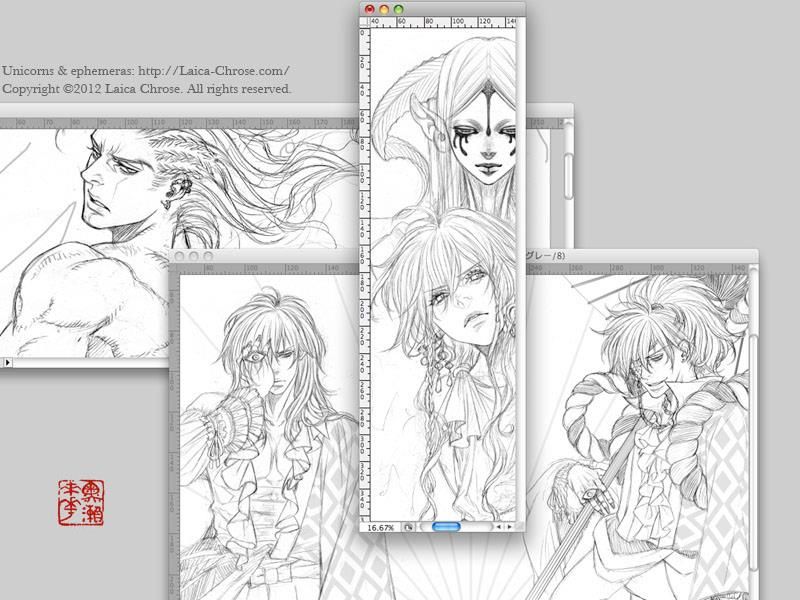Minimize the front document with yellow button
Screen dimensions: 800x600
(x=384, y=9)
